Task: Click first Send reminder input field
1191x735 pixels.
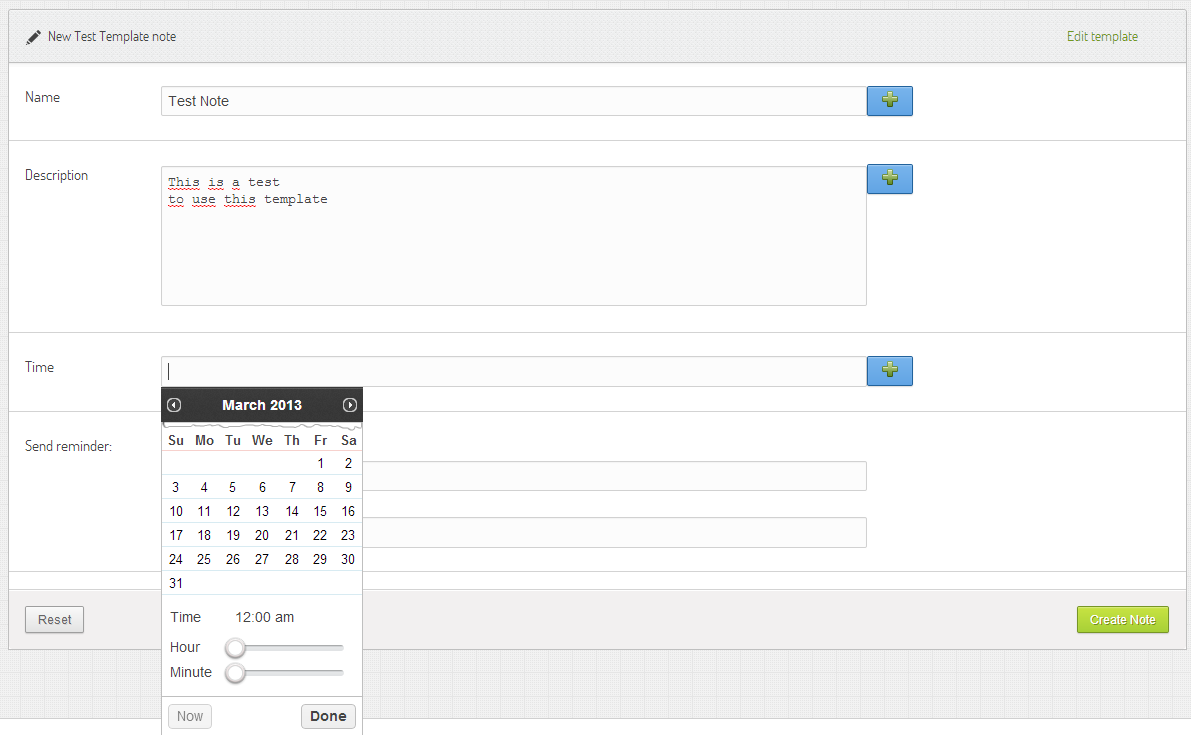Action: click(x=614, y=476)
